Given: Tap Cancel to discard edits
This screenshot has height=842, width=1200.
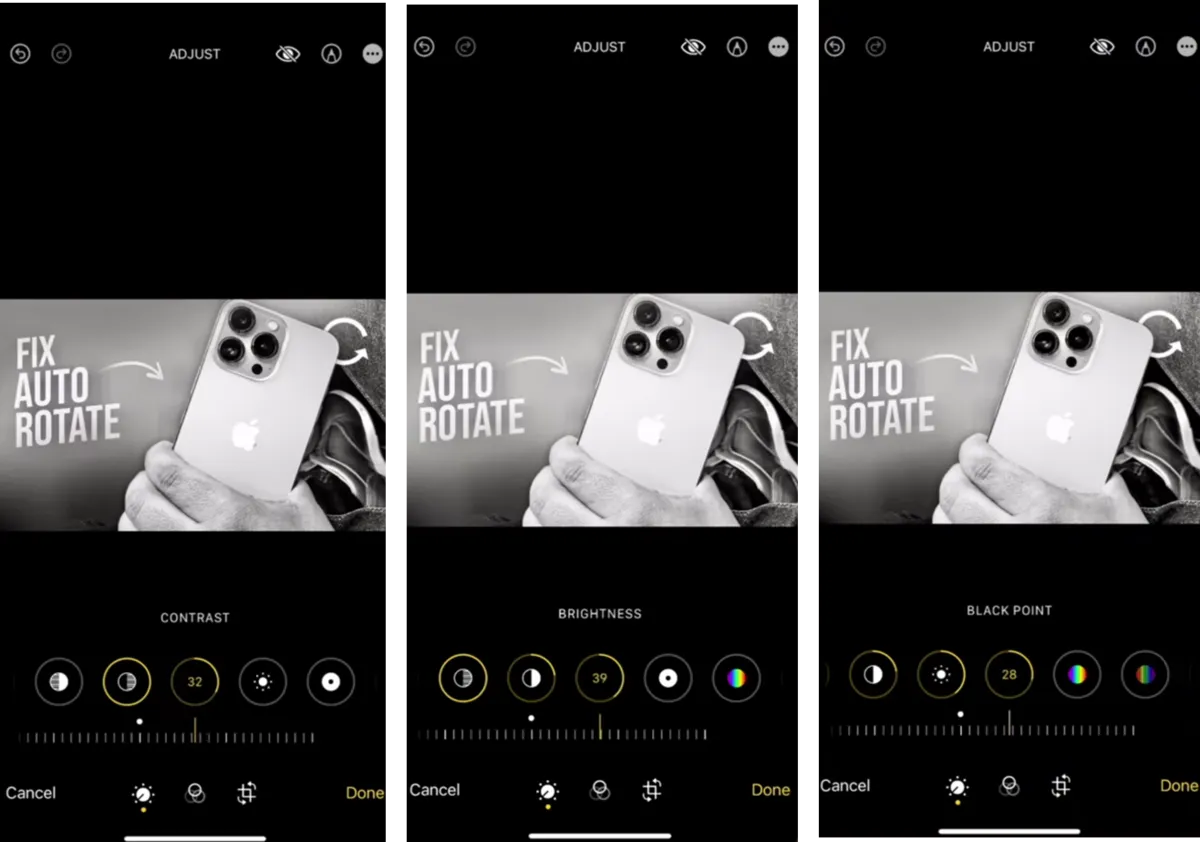Looking at the screenshot, I should point(30,792).
